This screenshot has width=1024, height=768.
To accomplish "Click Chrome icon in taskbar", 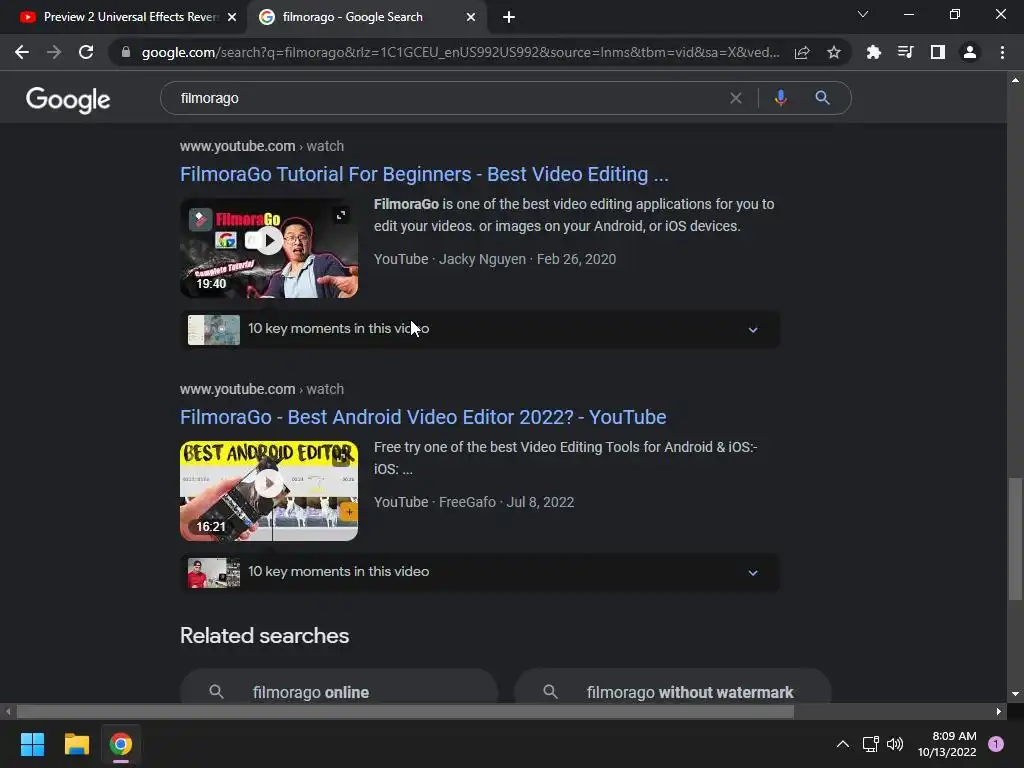I will click(121, 744).
